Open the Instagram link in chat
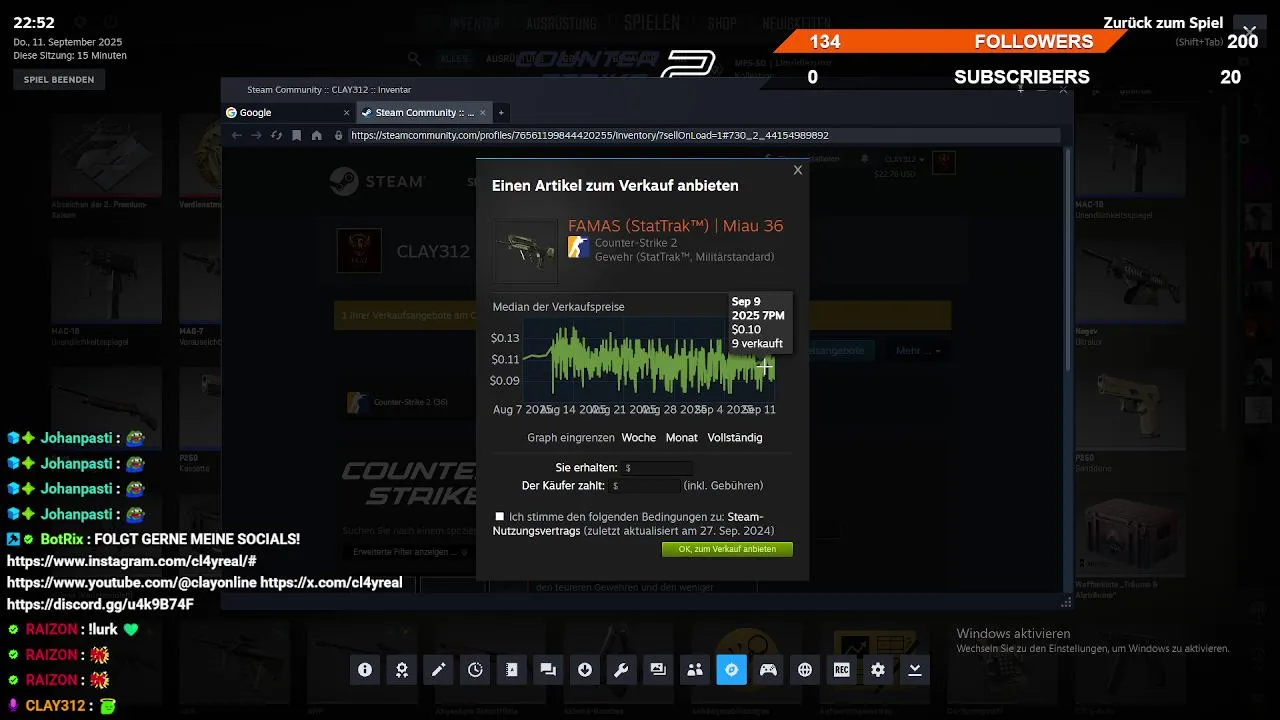The width and height of the screenshot is (1280, 720). pos(132,561)
